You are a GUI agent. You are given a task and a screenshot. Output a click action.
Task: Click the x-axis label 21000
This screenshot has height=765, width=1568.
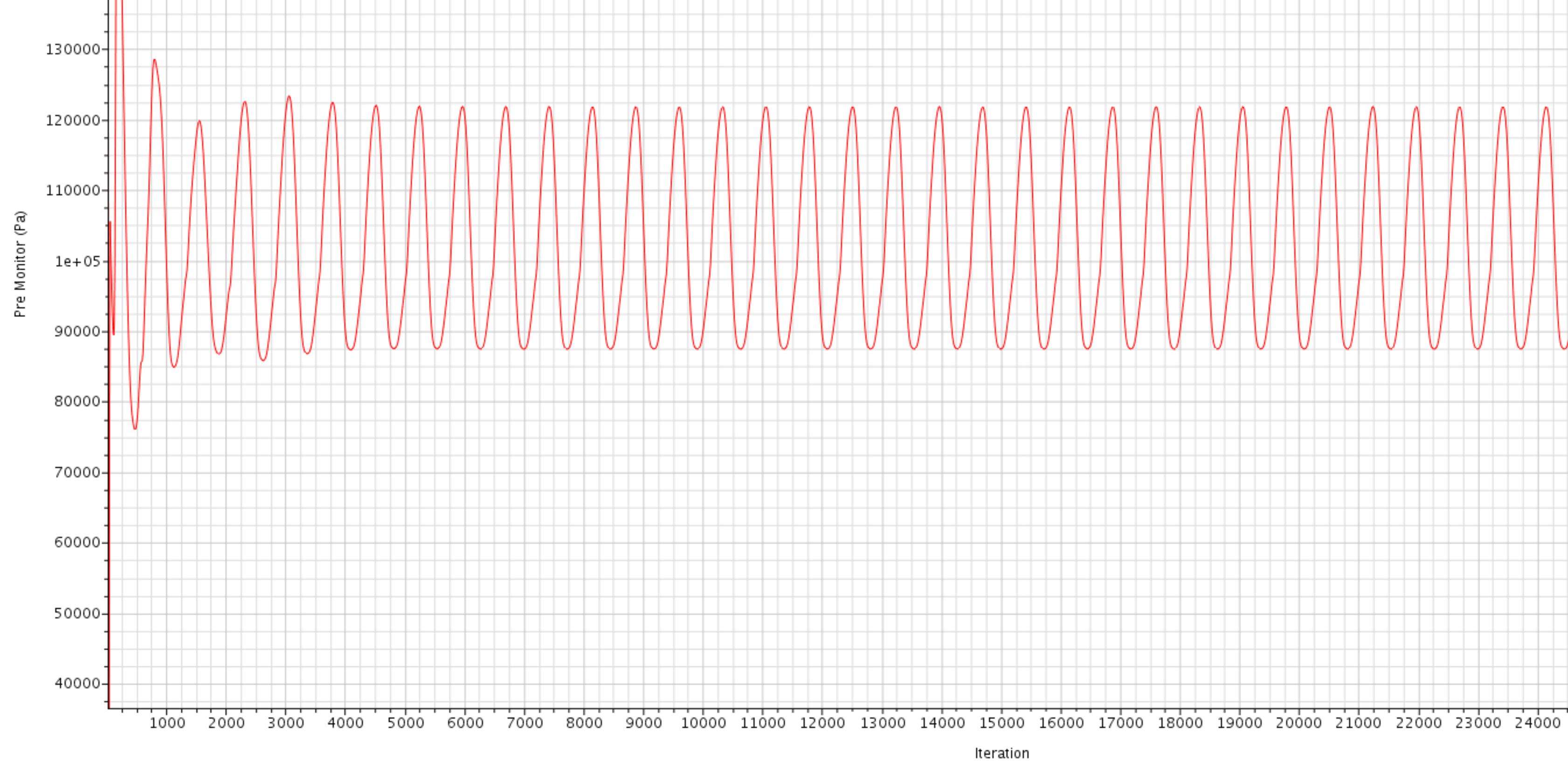click(x=1359, y=724)
